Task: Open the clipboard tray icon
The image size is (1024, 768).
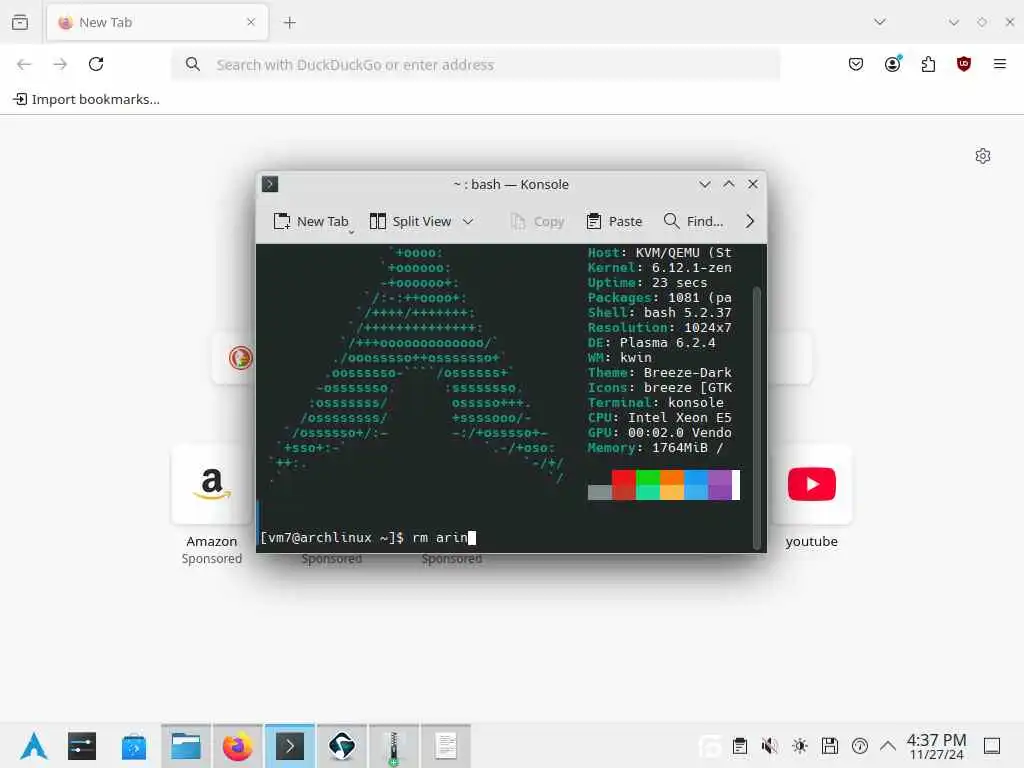Action: point(740,746)
